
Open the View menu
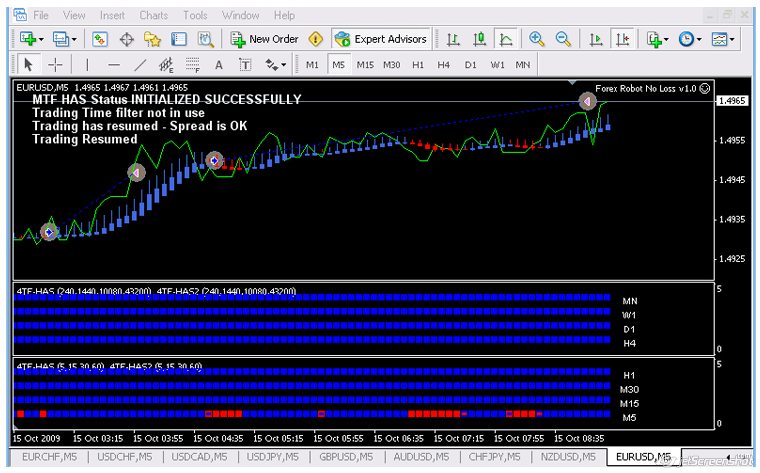point(74,15)
